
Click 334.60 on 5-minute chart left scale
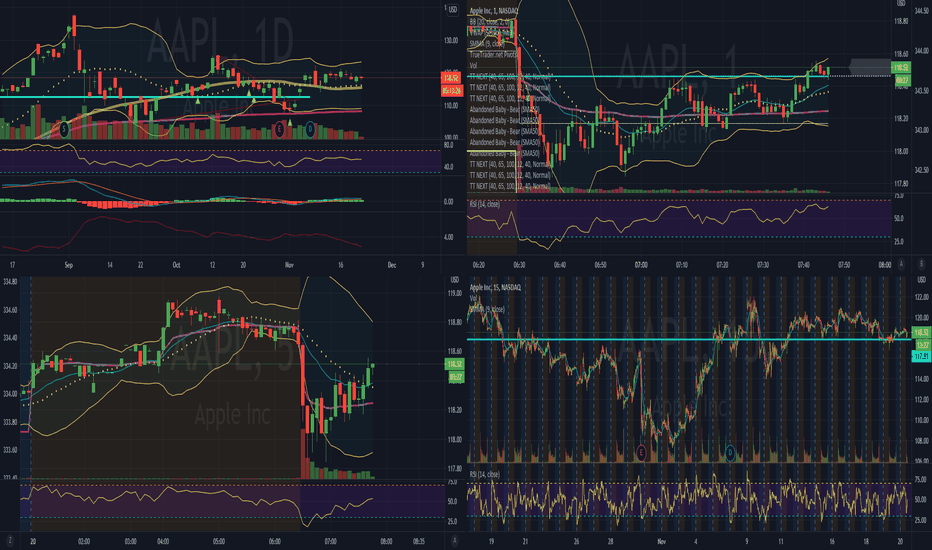click(10, 310)
